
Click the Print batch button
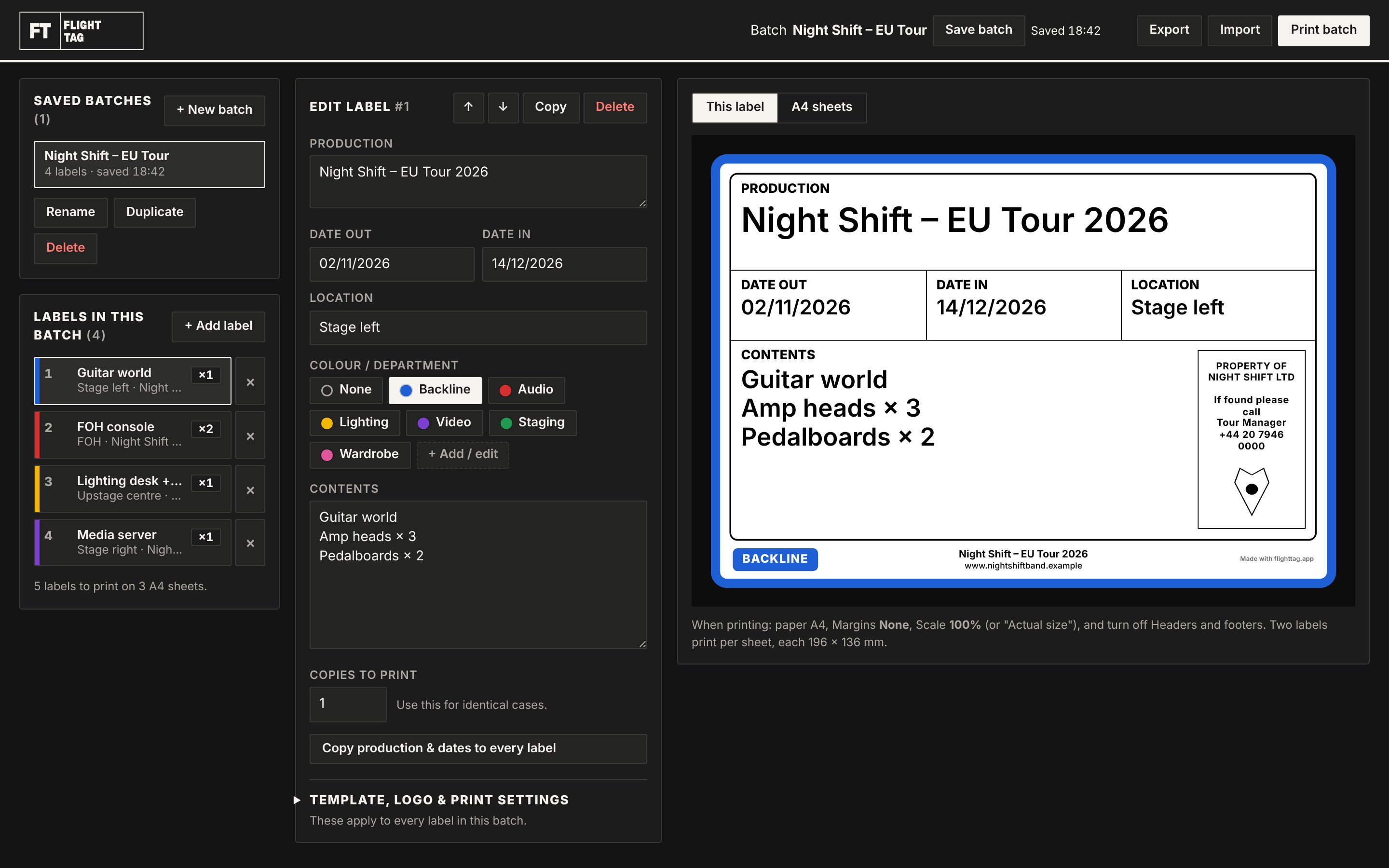pyautogui.click(x=1323, y=30)
